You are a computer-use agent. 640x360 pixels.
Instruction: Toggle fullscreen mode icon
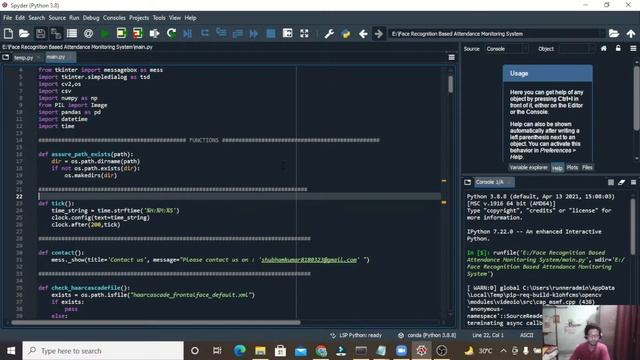tap(304, 33)
